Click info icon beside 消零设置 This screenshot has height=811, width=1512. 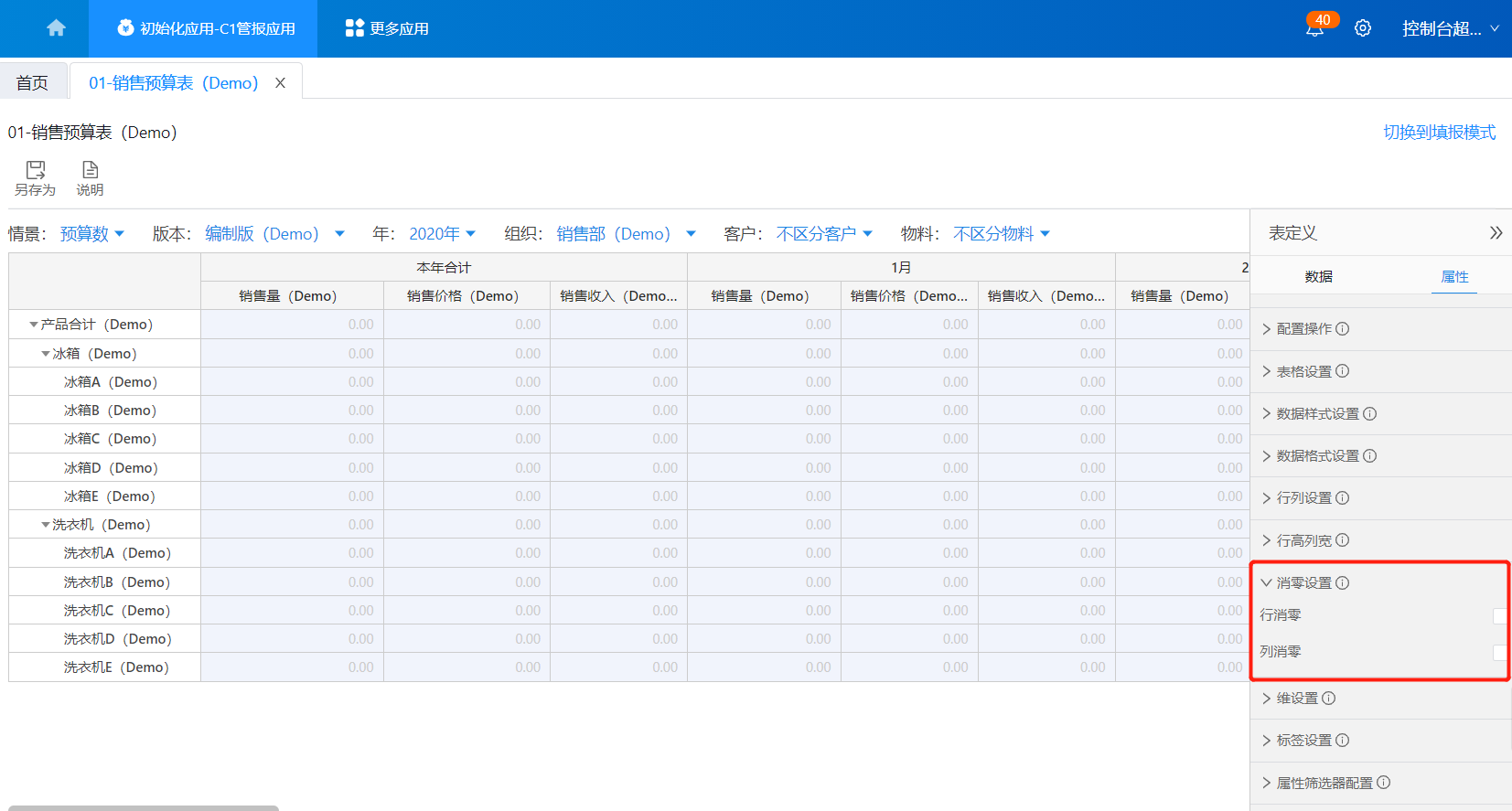[x=1342, y=583]
